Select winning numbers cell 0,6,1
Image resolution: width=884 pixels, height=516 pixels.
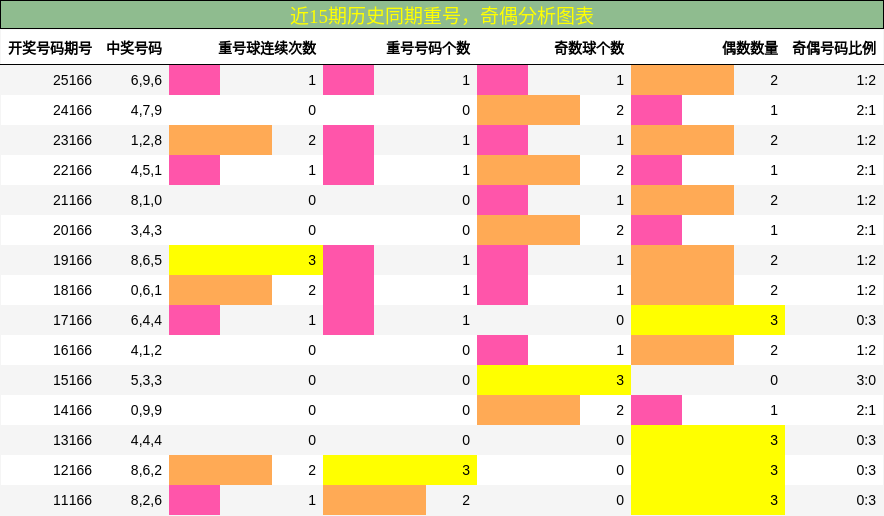[146, 290]
